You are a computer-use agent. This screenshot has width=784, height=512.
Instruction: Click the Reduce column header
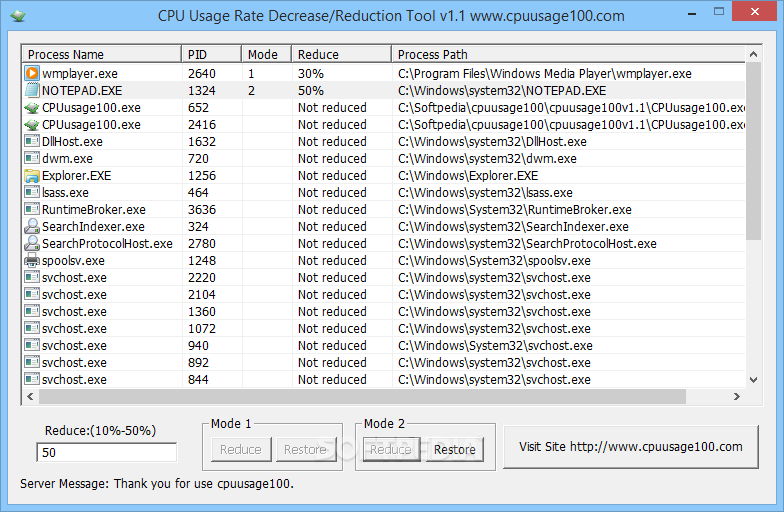click(340, 54)
